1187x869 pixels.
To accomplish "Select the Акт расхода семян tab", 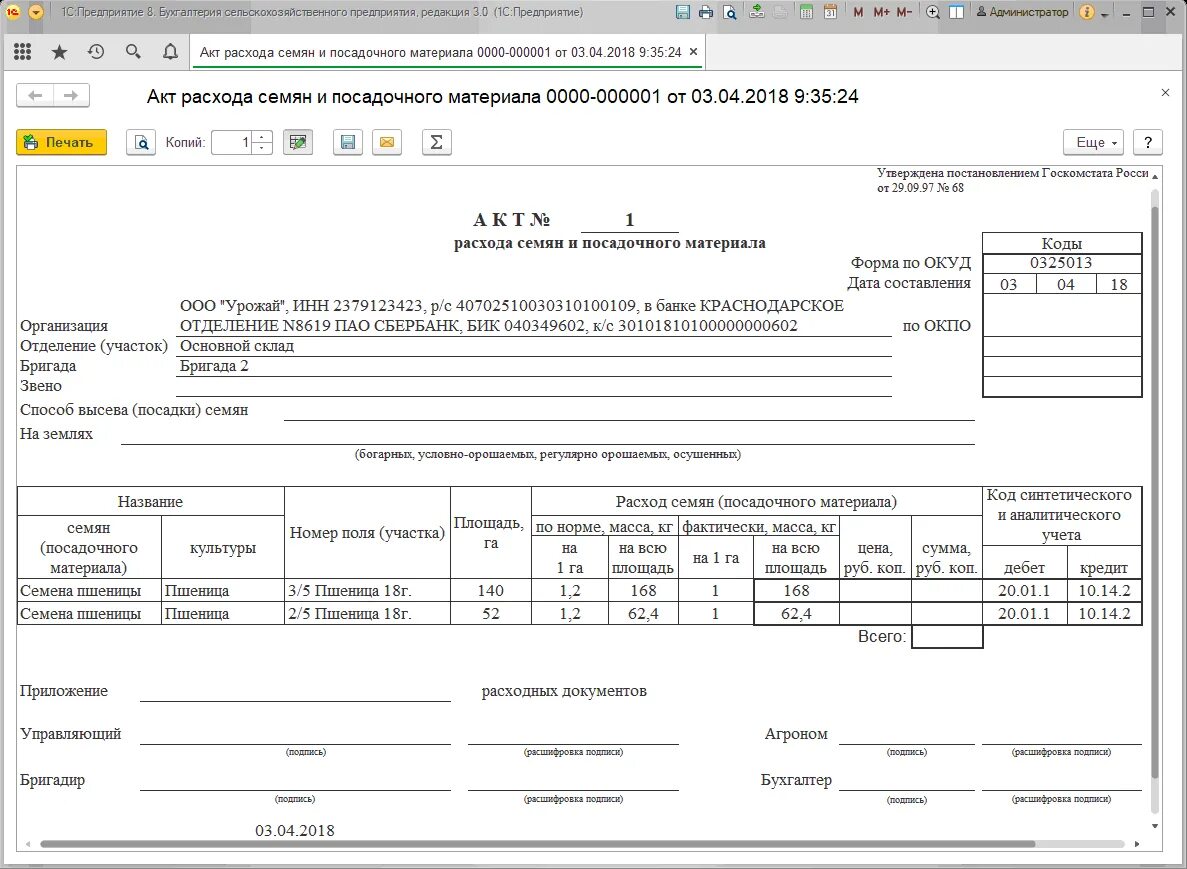I will coord(441,52).
